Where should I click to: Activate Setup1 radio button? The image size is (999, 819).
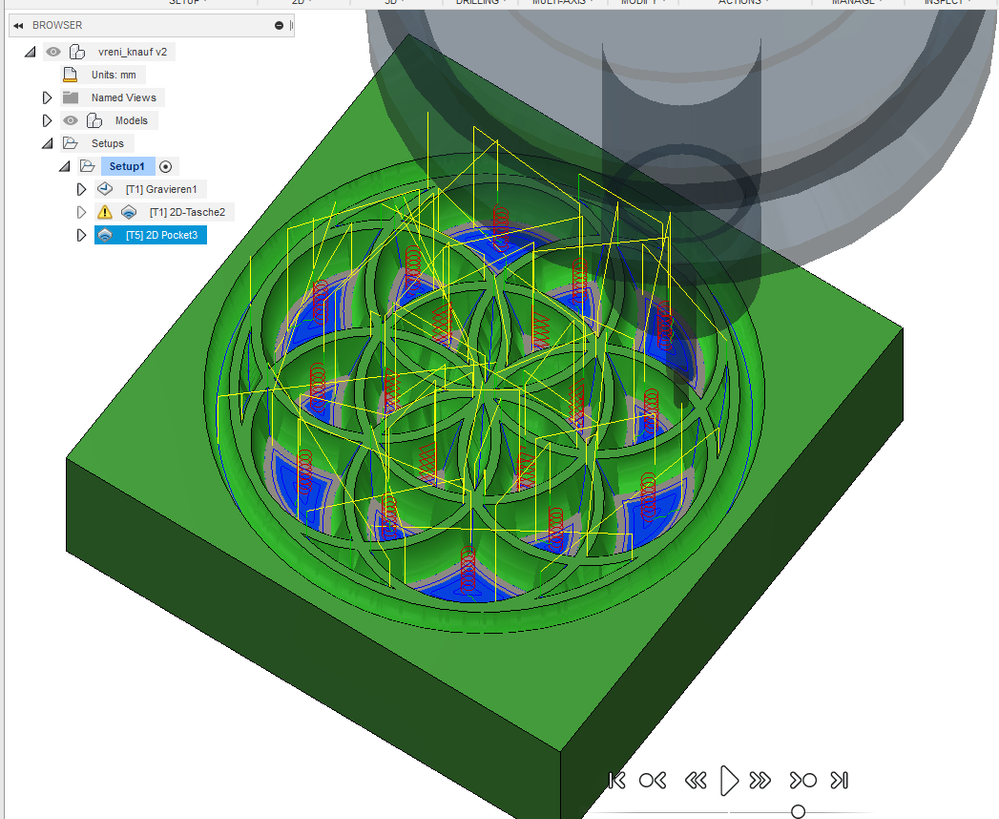click(x=166, y=166)
